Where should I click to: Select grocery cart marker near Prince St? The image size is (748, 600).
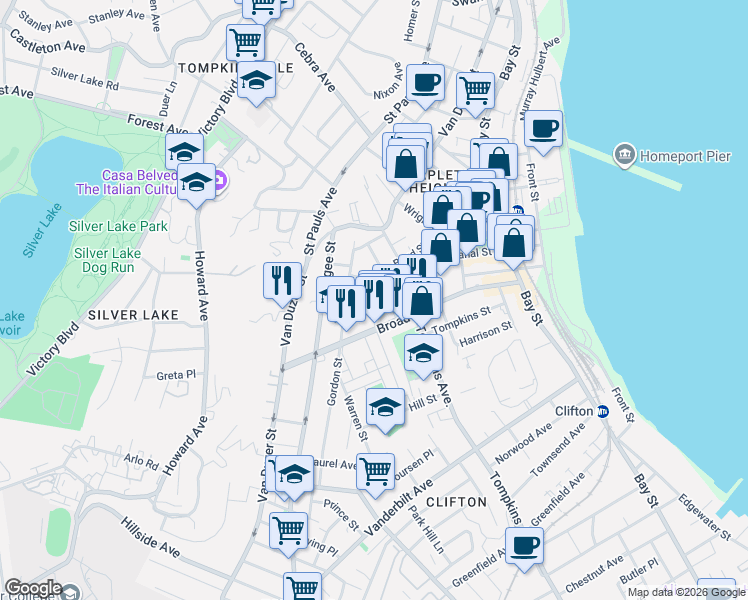tap(289, 535)
